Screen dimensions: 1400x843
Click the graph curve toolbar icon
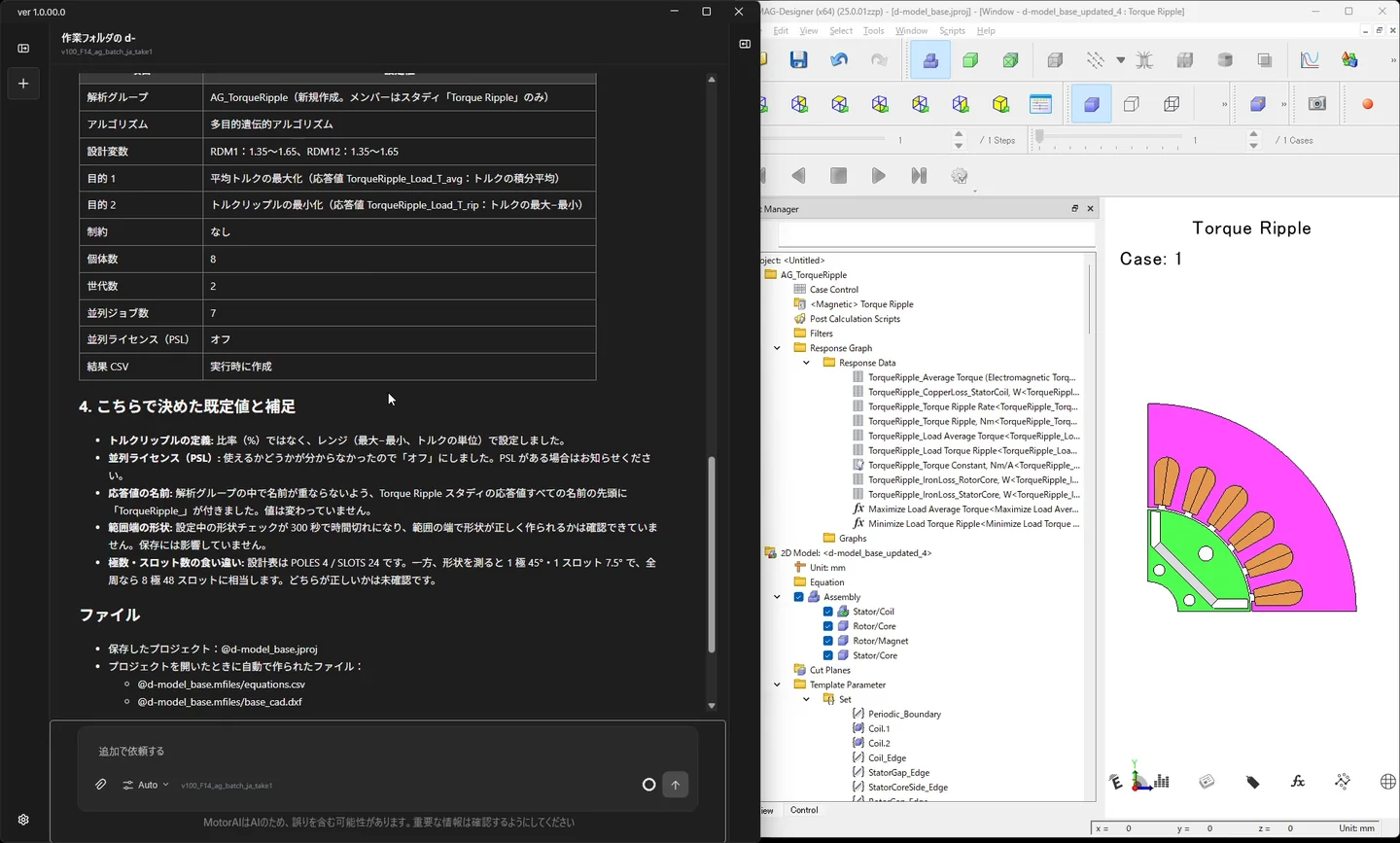[x=1310, y=60]
